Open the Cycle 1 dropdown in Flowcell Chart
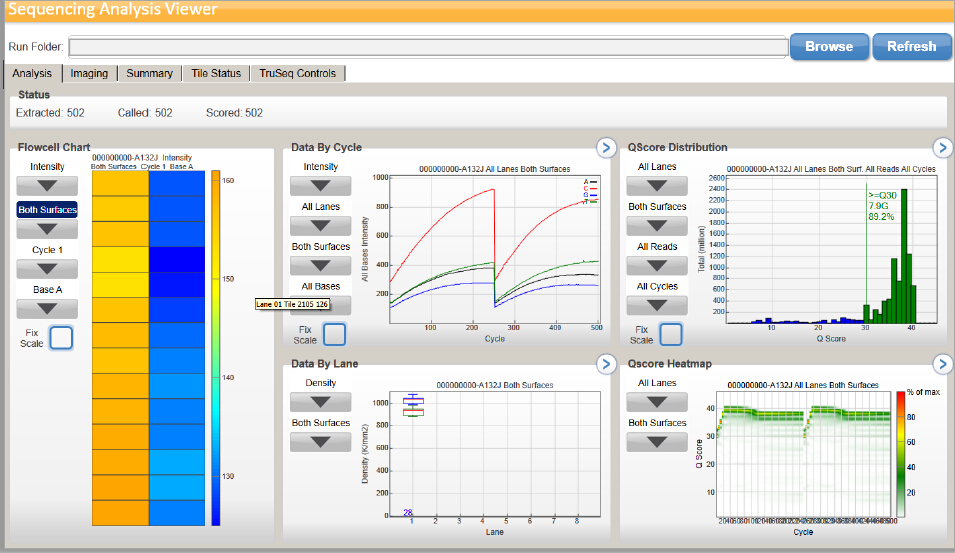 pyautogui.click(x=47, y=268)
